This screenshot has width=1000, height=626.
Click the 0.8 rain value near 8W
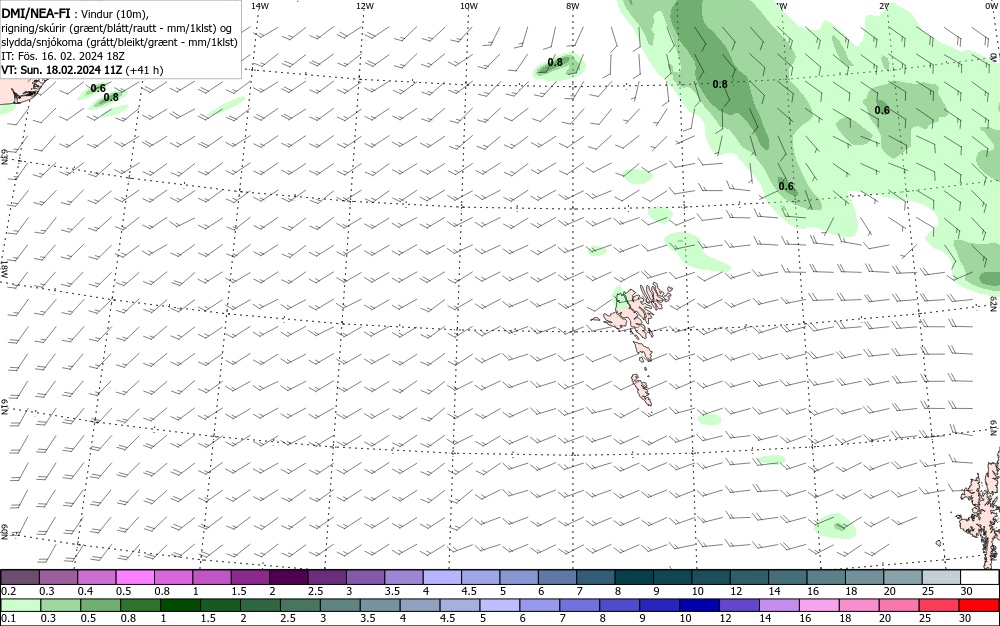click(x=555, y=62)
